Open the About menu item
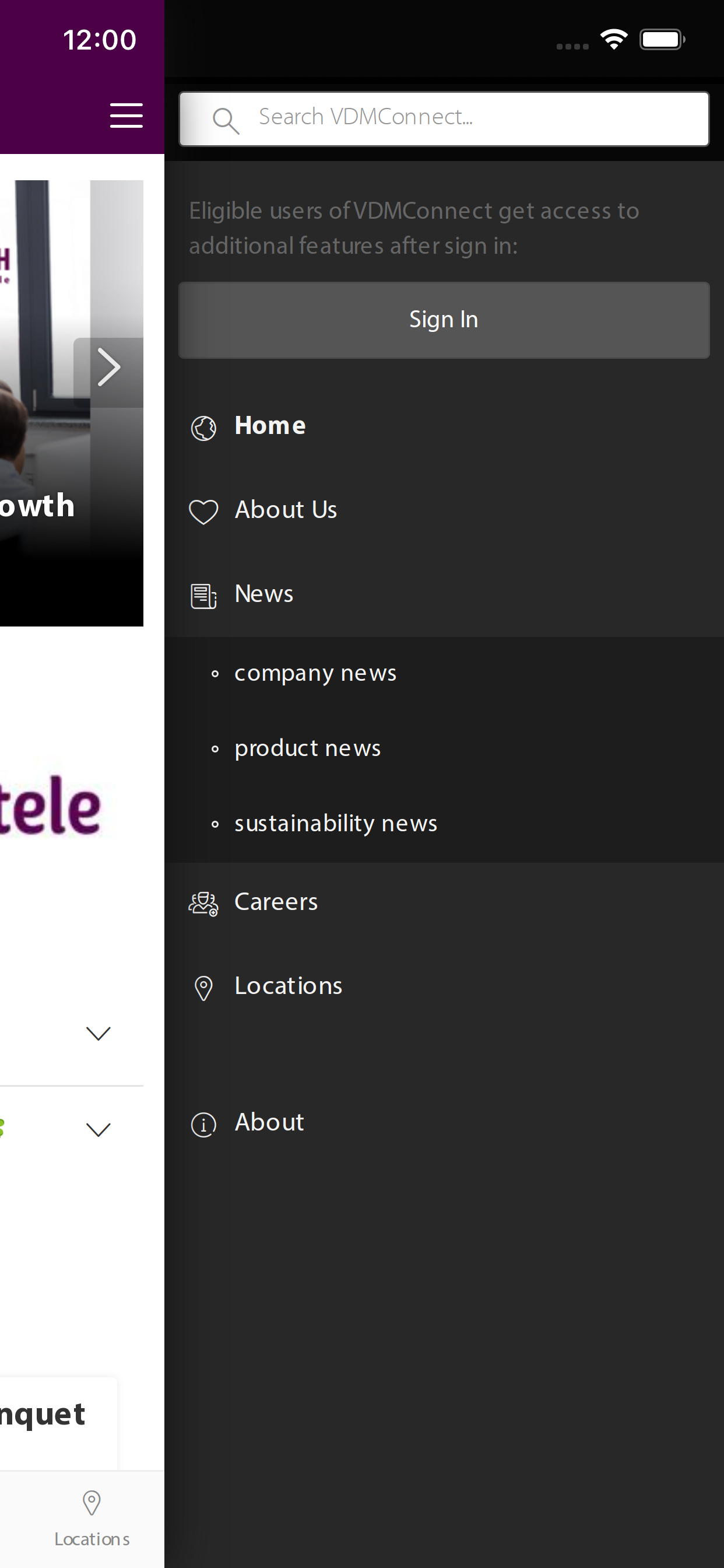This screenshot has width=724, height=1568. pos(444,1122)
